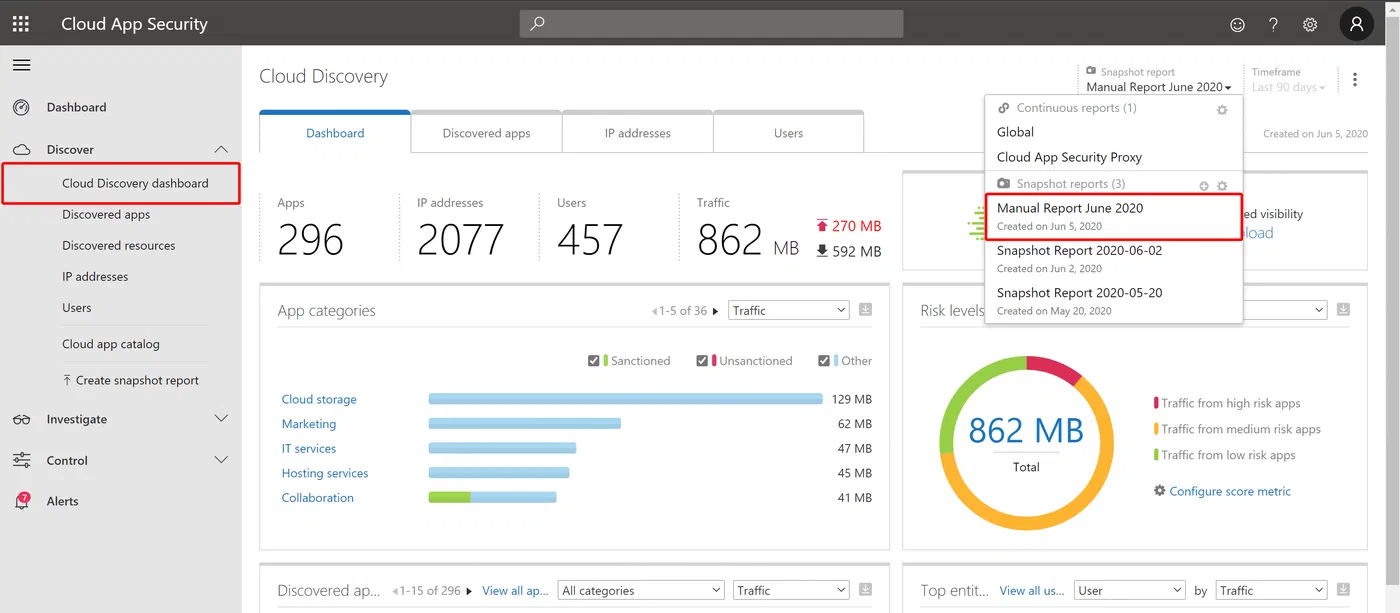
Task: Open the settings gear in top bar
Action: pos(1310,25)
